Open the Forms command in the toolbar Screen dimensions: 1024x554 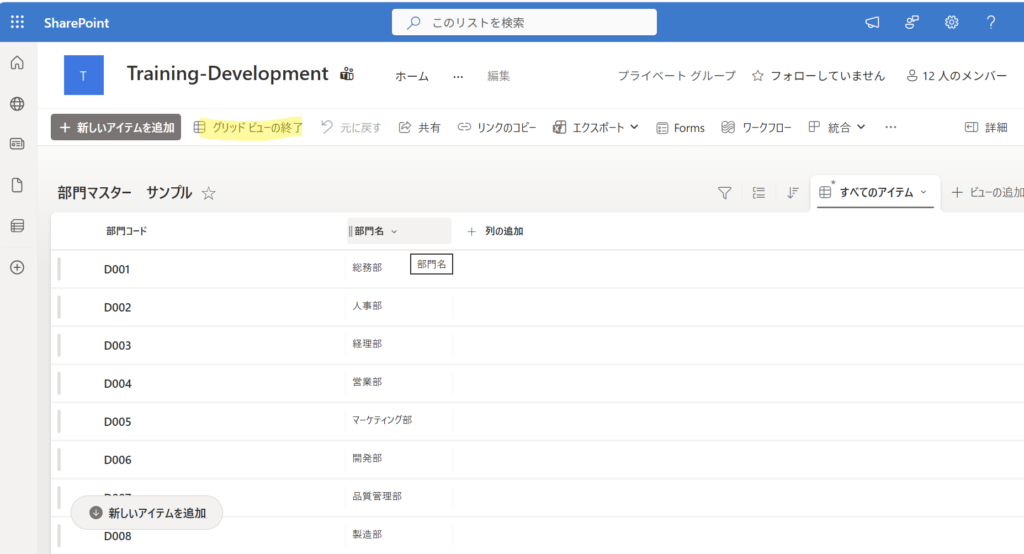point(680,128)
